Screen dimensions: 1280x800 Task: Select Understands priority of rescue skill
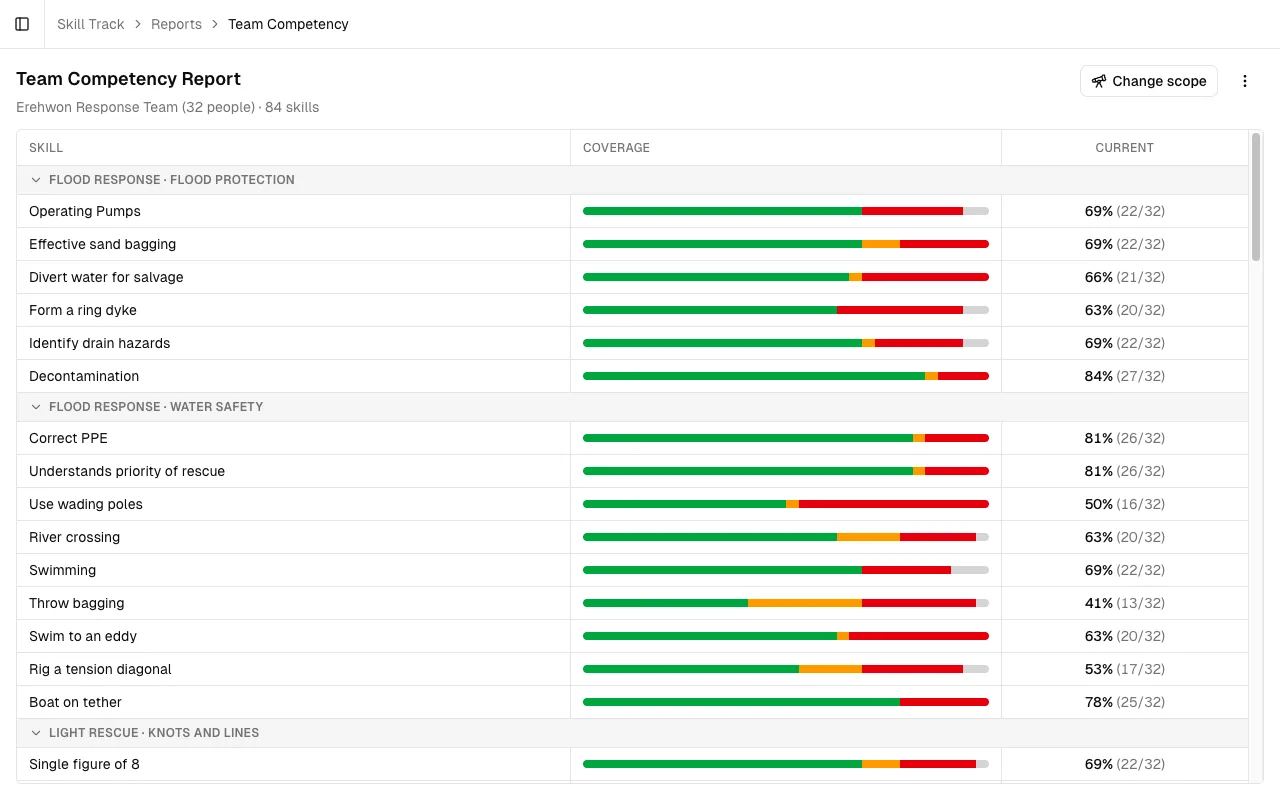pos(127,471)
